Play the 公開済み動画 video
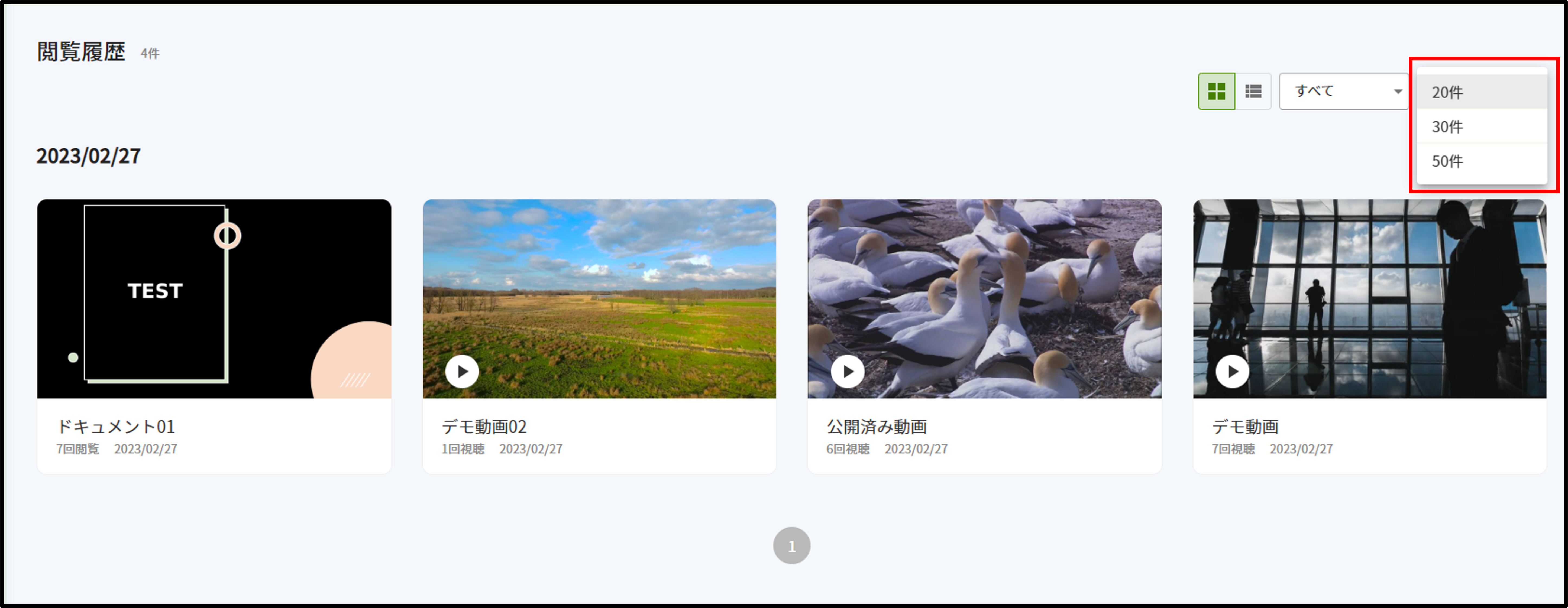This screenshot has height=608, width=1568. click(x=847, y=371)
